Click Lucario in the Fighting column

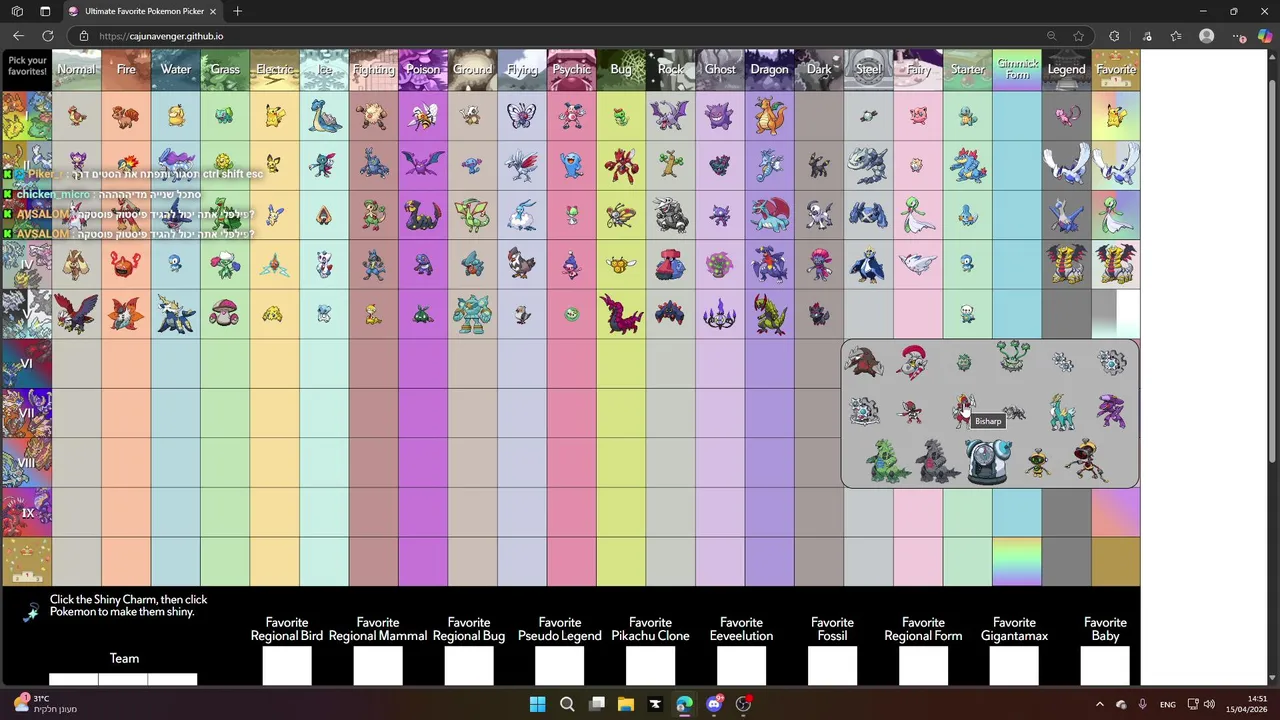click(373, 264)
